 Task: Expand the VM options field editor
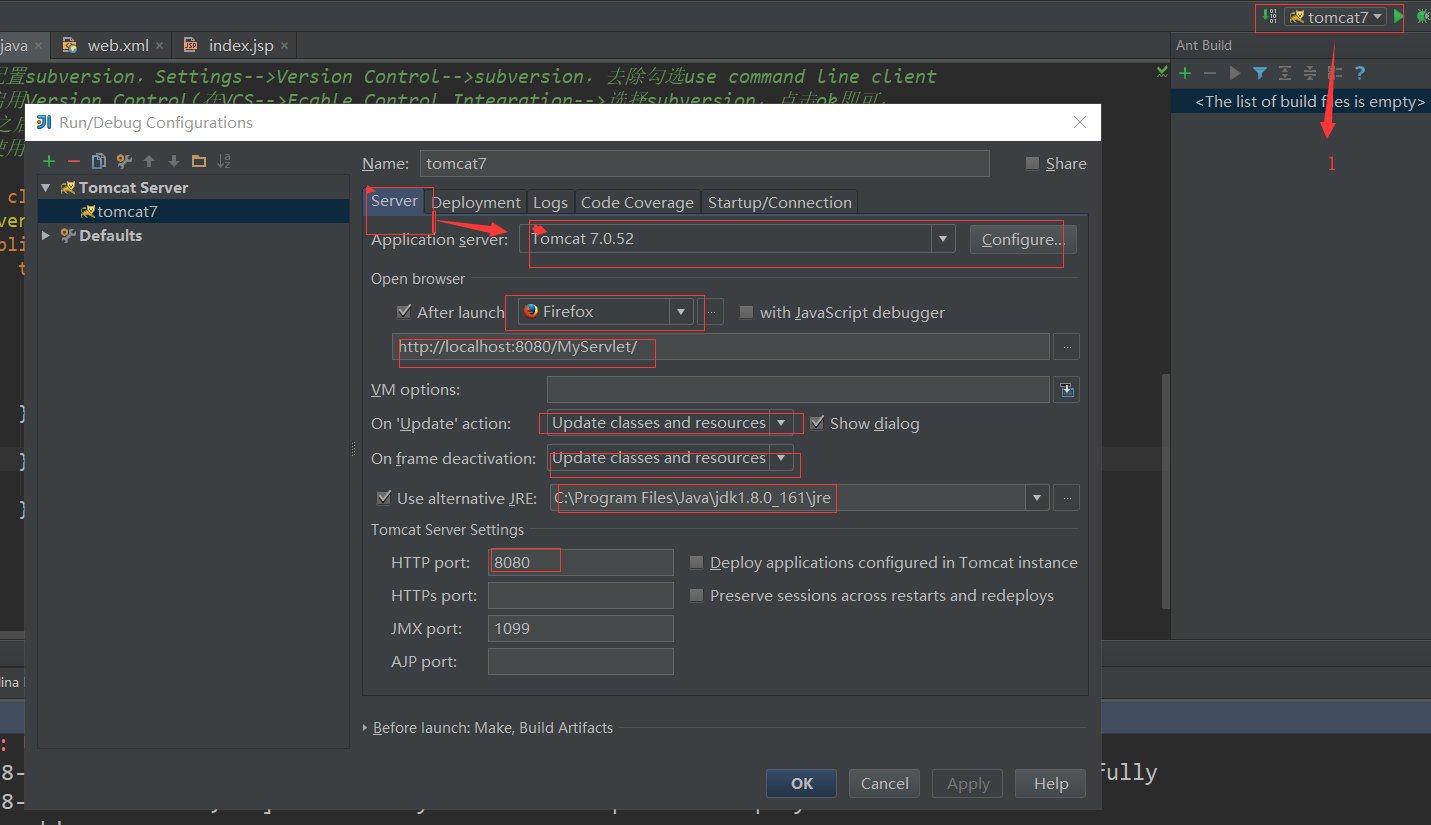1067,390
